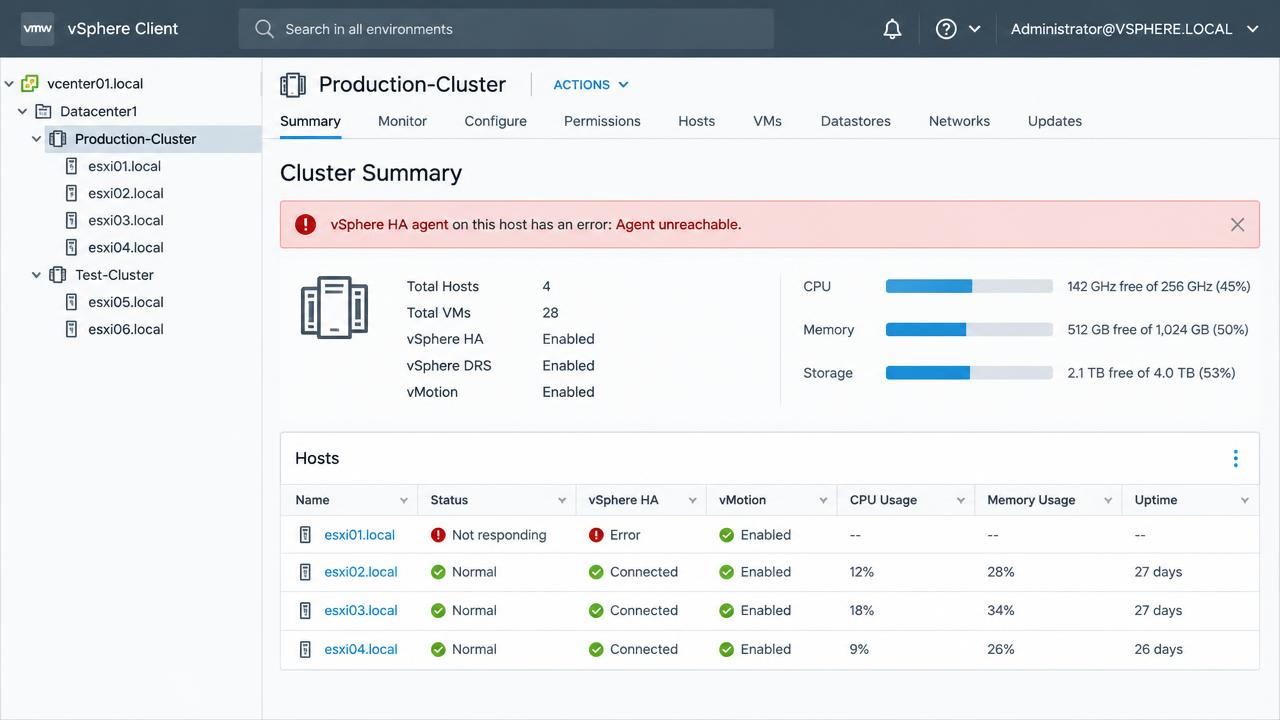The width and height of the screenshot is (1280, 720).
Task: Open the CPU Usage column filter arrow
Action: point(960,500)
